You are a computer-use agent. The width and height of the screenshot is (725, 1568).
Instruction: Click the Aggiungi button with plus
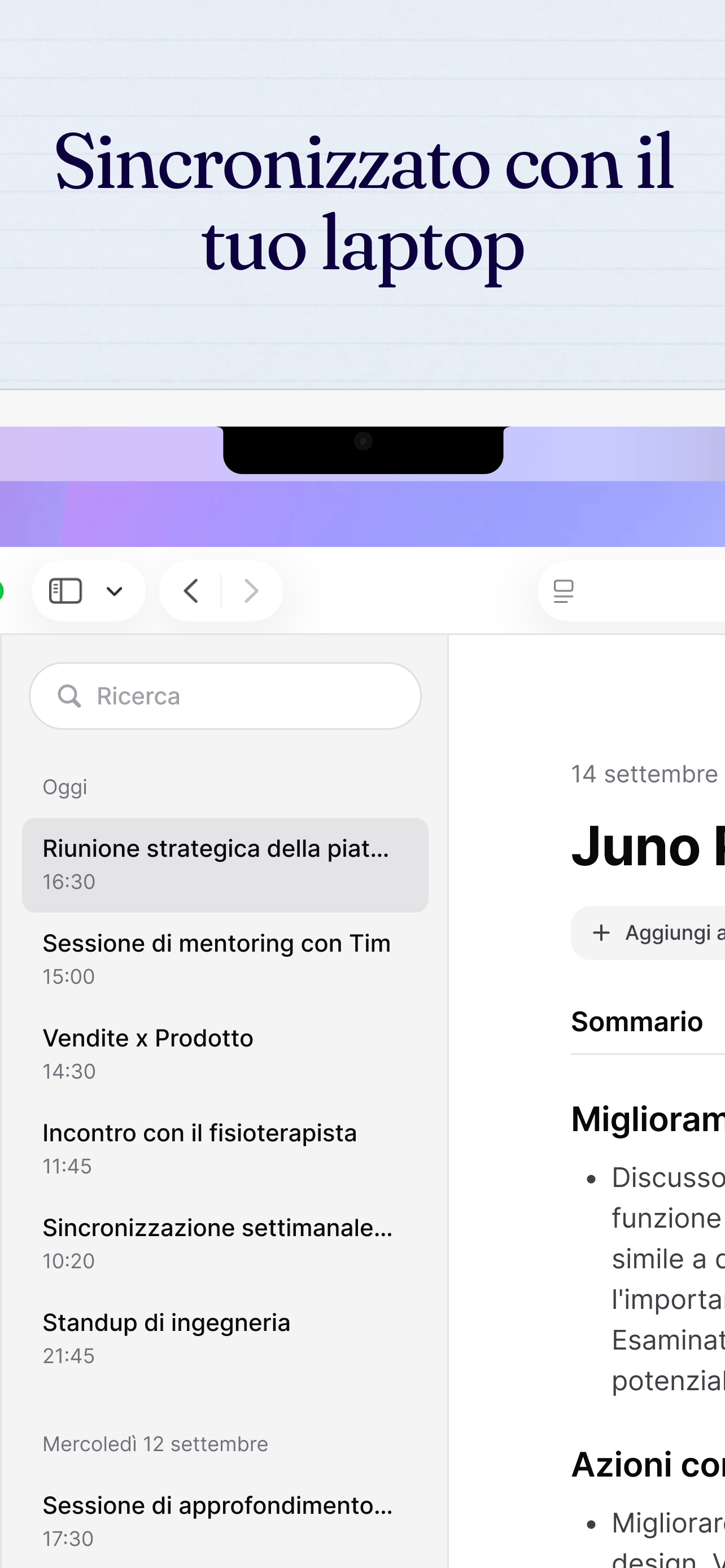[x=648, y=932]
